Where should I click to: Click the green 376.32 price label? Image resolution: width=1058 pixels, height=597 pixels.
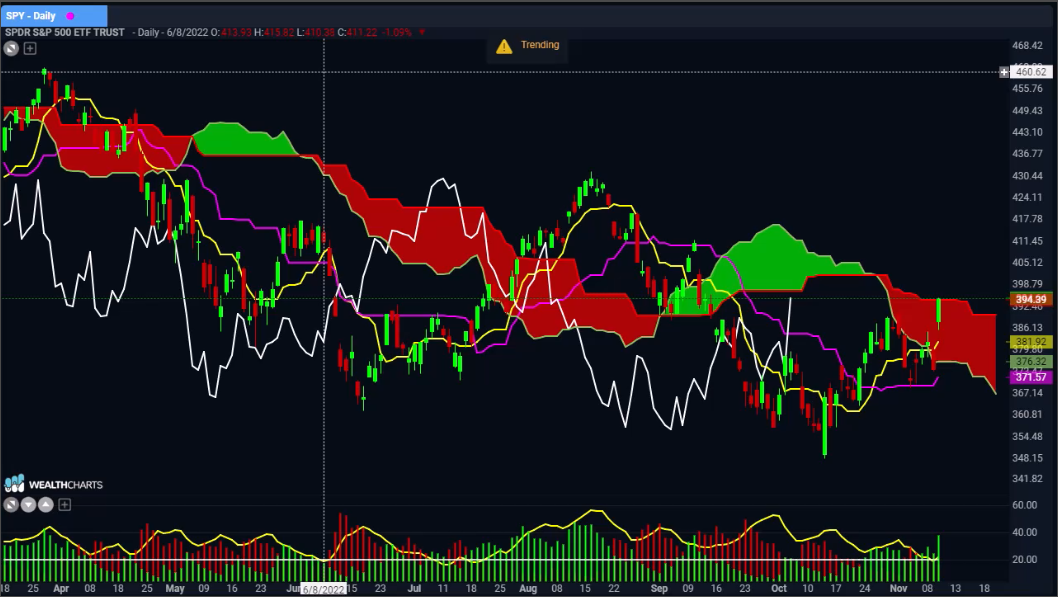tap(1030, 362)
